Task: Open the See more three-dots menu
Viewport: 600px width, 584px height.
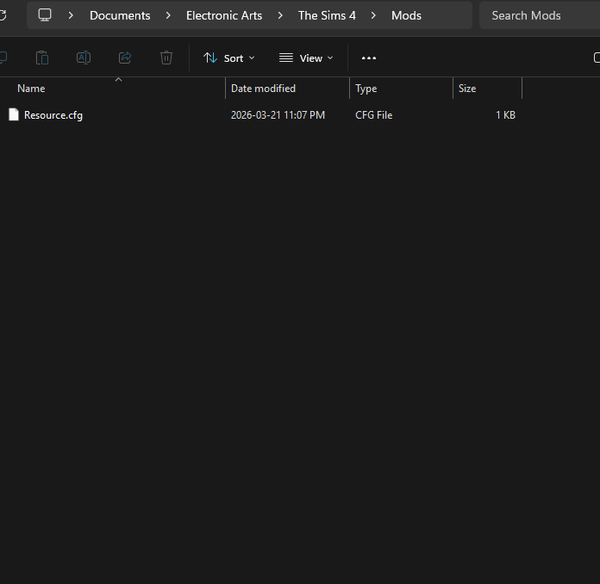Action: [369, 58]
